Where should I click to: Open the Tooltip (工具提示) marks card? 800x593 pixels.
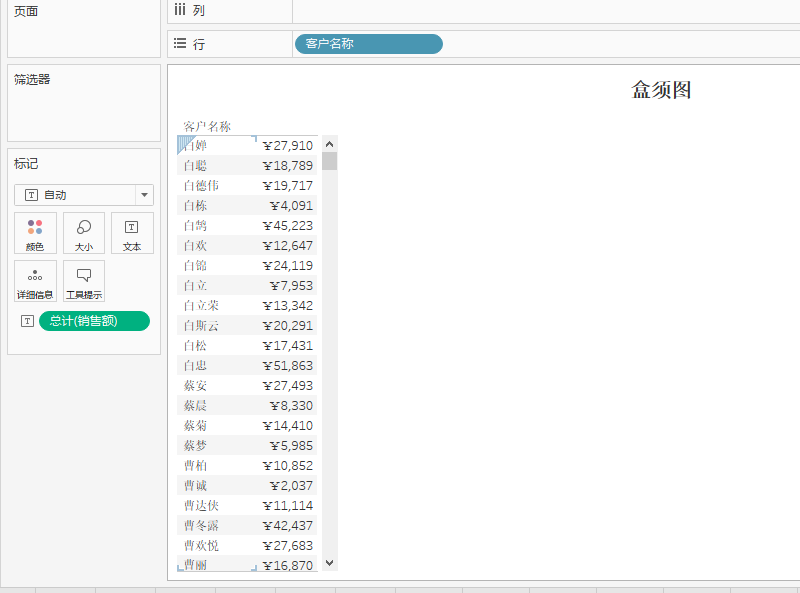pos(84,281)
